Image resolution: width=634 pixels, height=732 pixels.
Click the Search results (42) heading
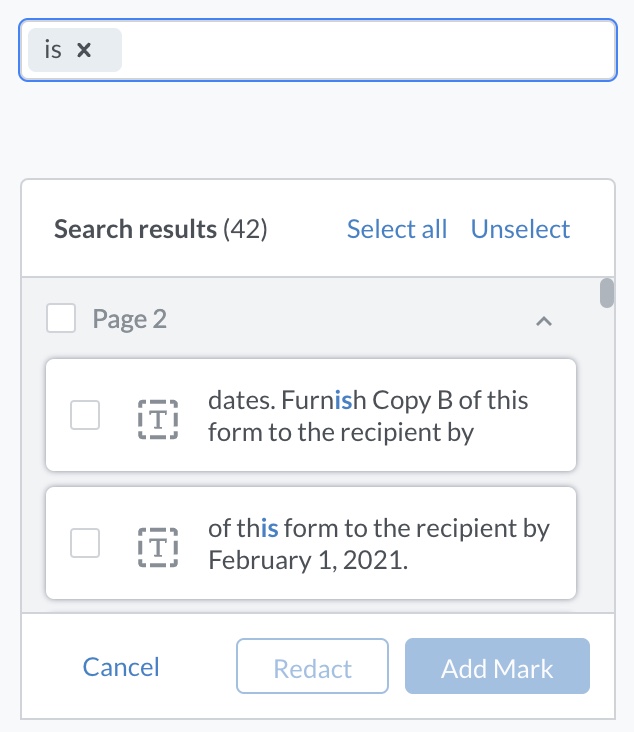pos(161,229)
